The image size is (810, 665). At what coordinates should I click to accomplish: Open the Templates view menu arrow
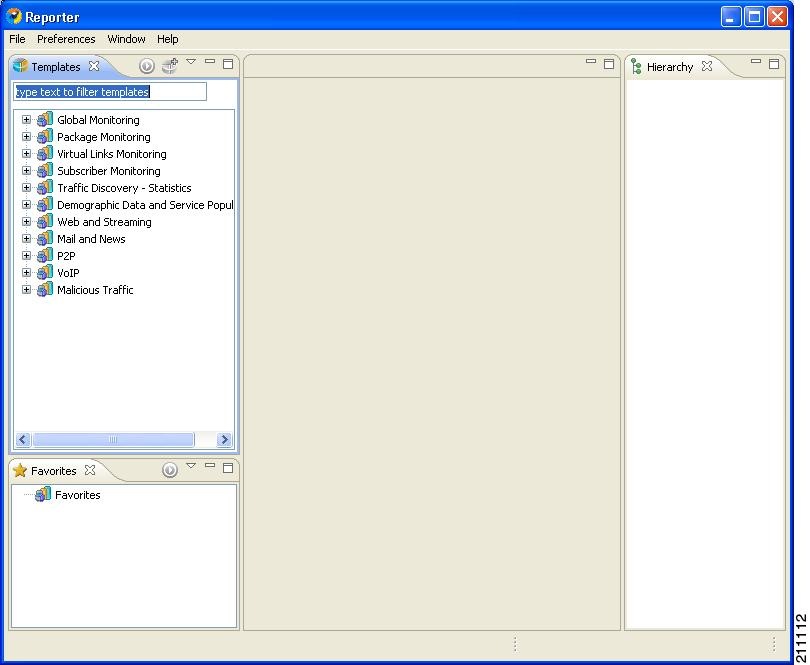coord(191,62)
